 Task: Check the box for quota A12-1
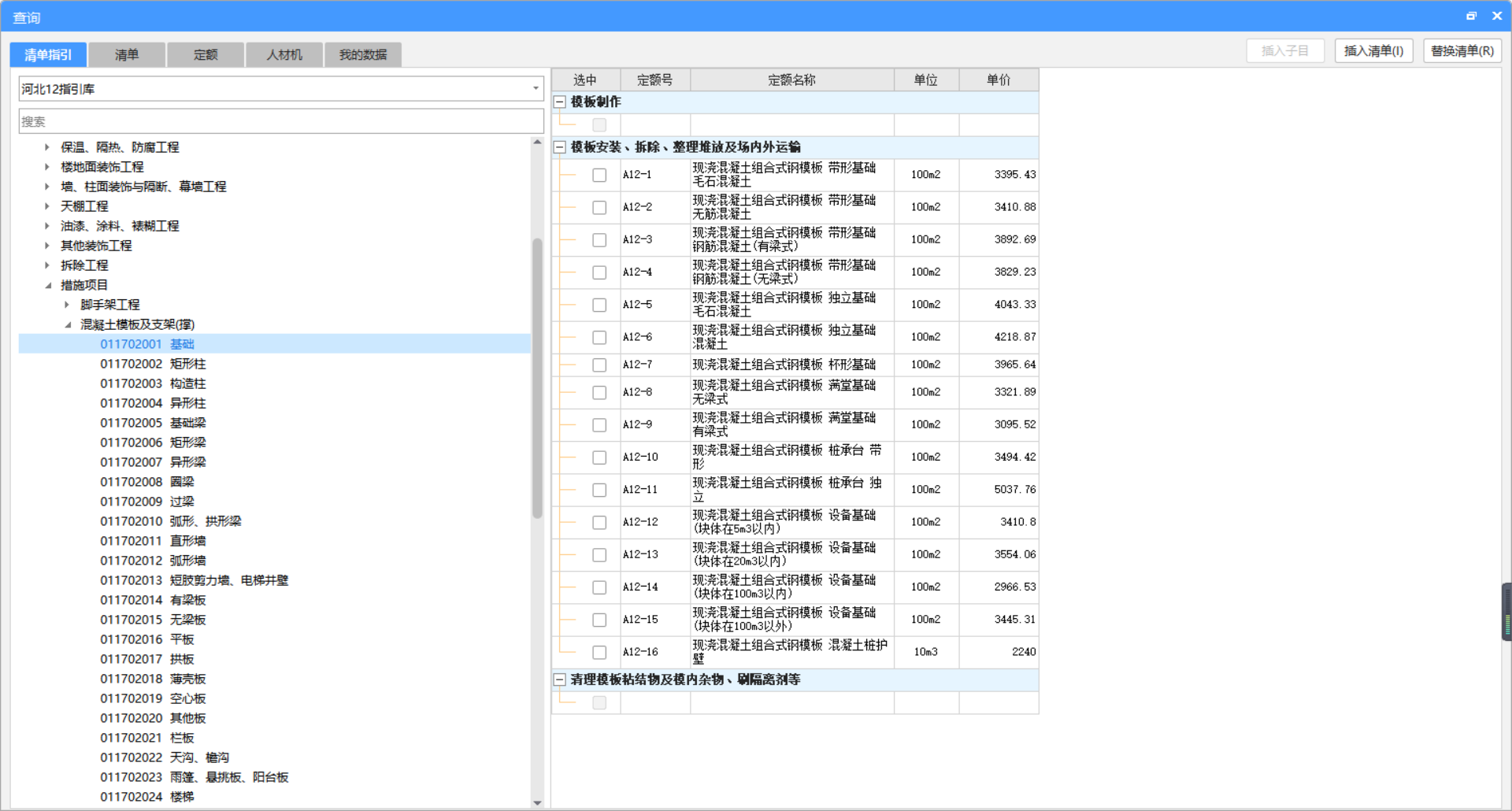[599, 175]
